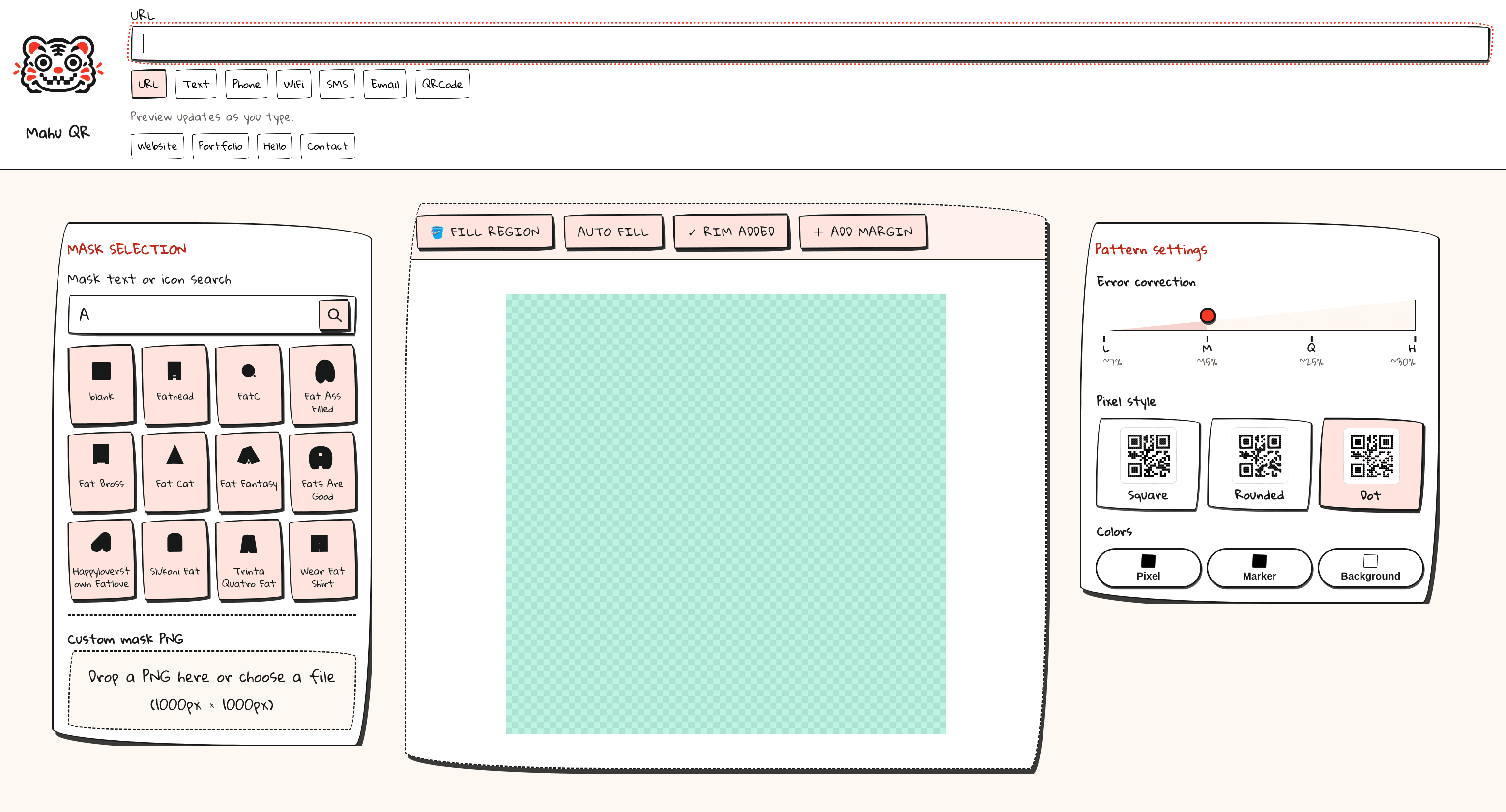Click the Add Margin button

(863, 232)
